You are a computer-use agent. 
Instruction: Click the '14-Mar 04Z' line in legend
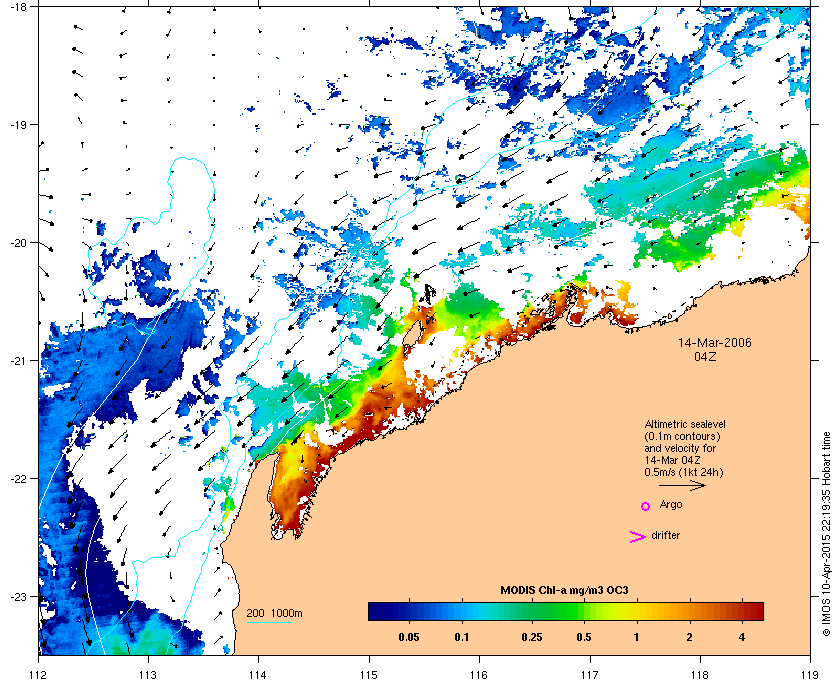tap(672, 460)
